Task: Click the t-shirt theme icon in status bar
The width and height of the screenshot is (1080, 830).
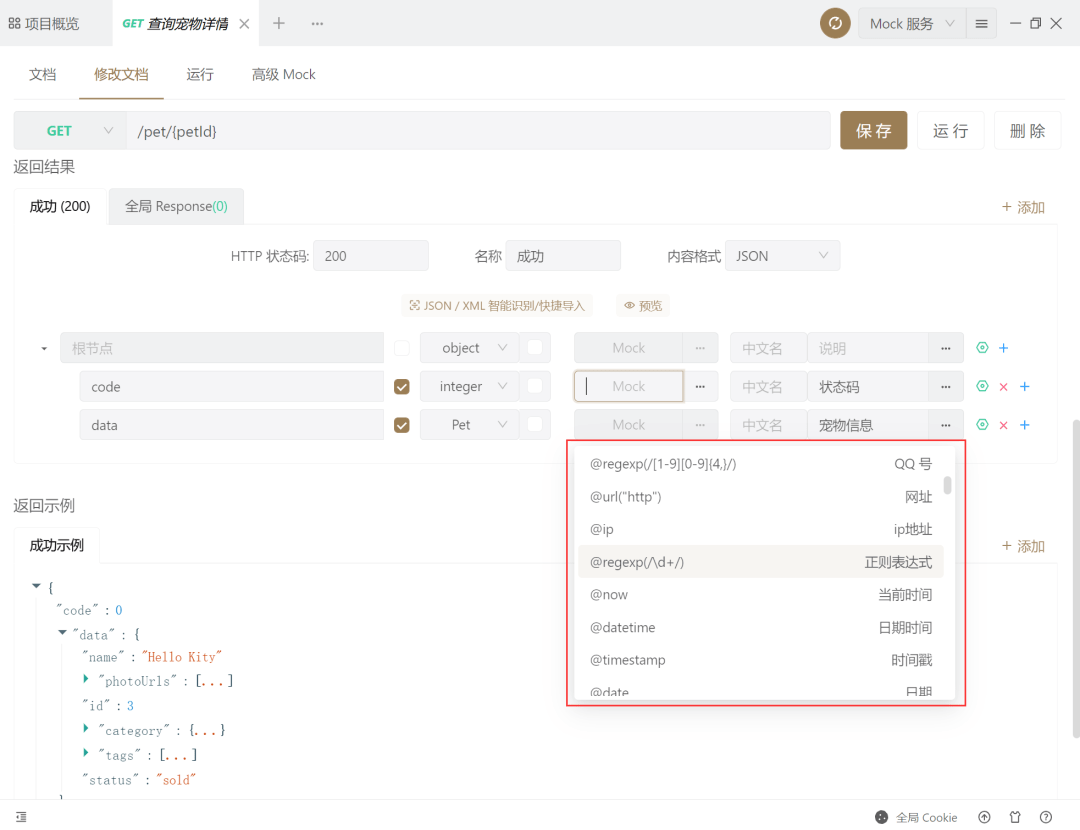Action: (1014, 817)
